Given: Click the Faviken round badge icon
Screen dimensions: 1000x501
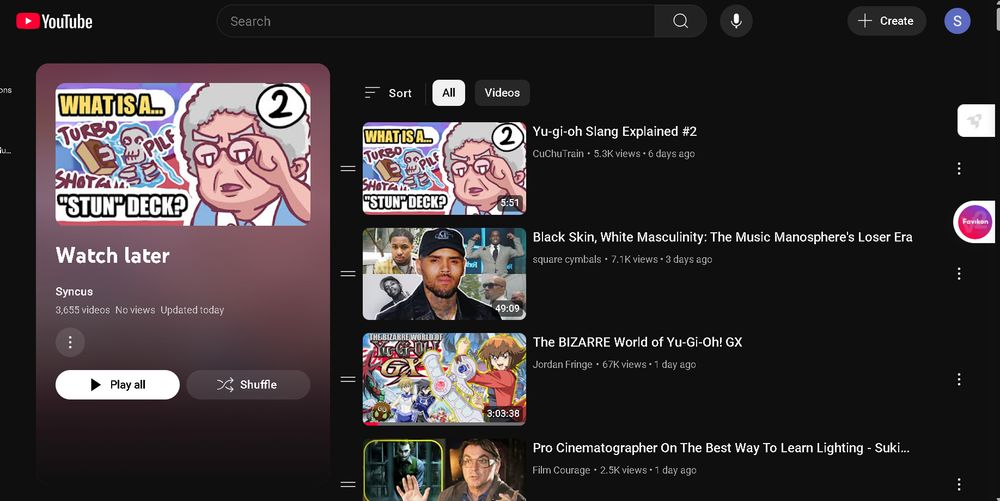Looking at the screenshot, I should point(974,222).
